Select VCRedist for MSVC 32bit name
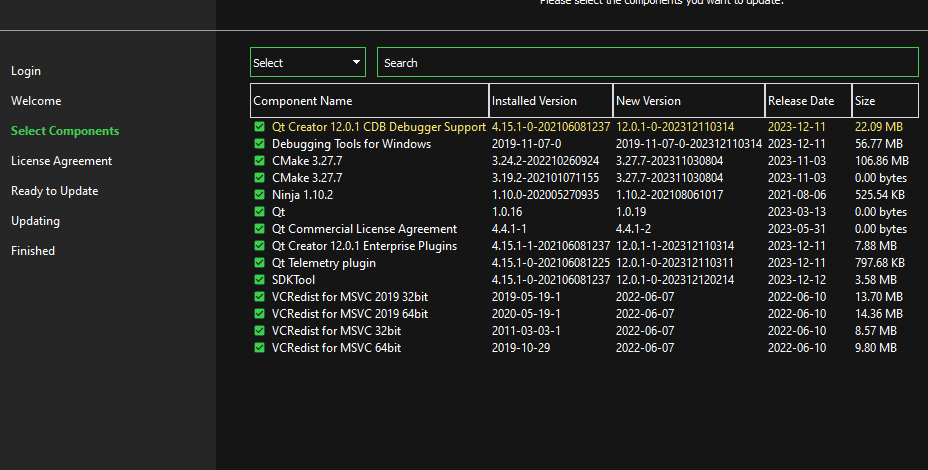 336,330
